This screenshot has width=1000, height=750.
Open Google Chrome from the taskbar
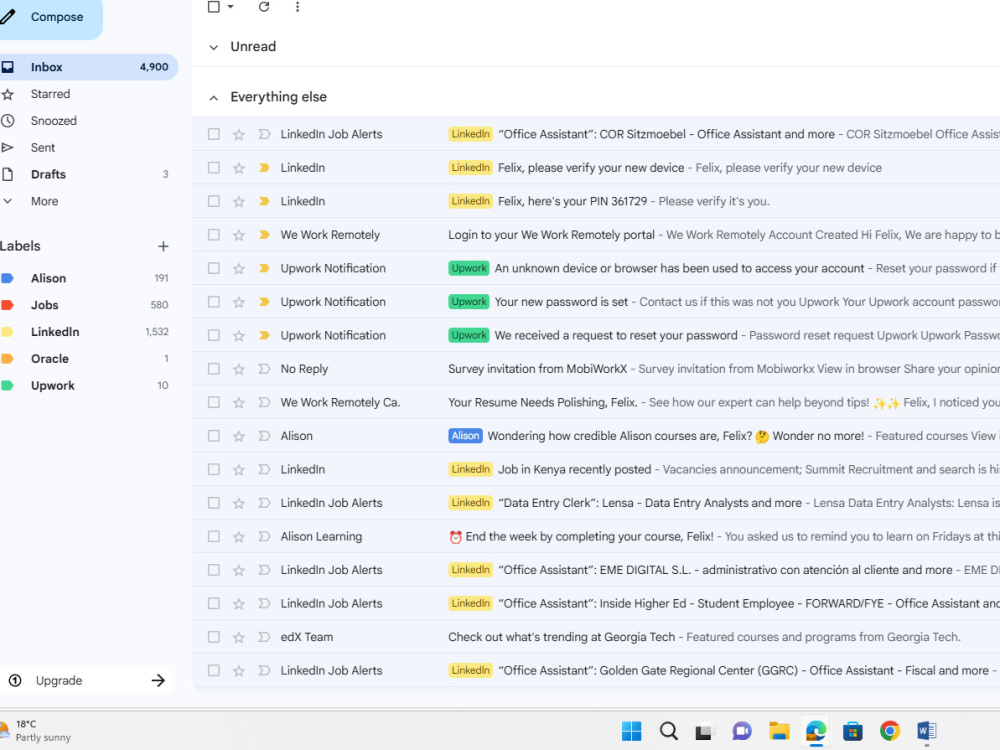point(890,731)
